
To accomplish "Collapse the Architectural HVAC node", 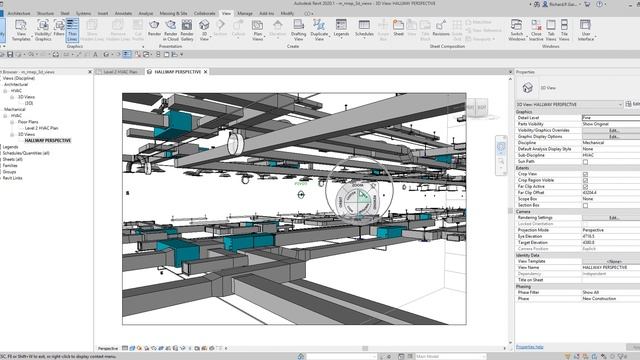I will [5, 91].
